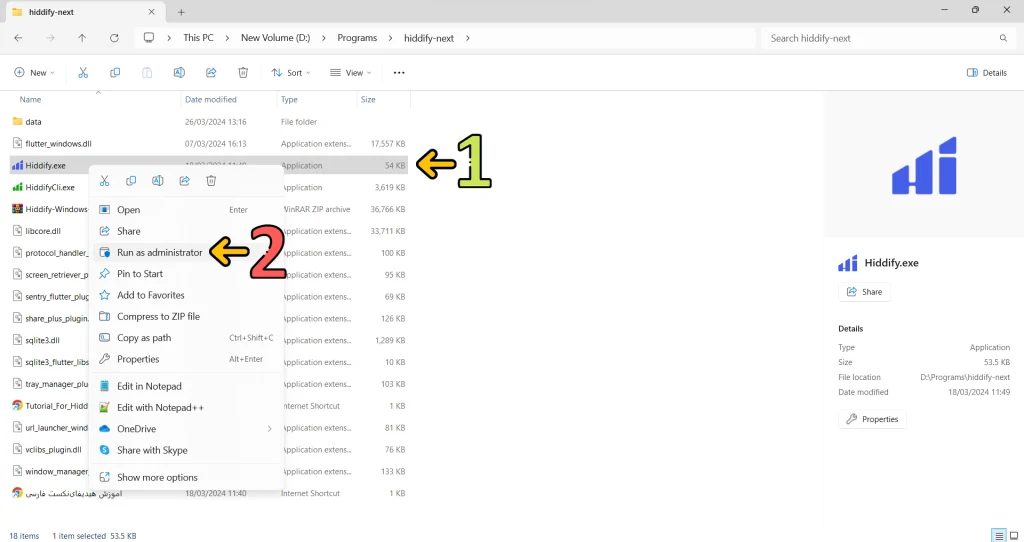Choose Share from the context menu
Viewport: 1024px width, 542px height.
point(186,231)
